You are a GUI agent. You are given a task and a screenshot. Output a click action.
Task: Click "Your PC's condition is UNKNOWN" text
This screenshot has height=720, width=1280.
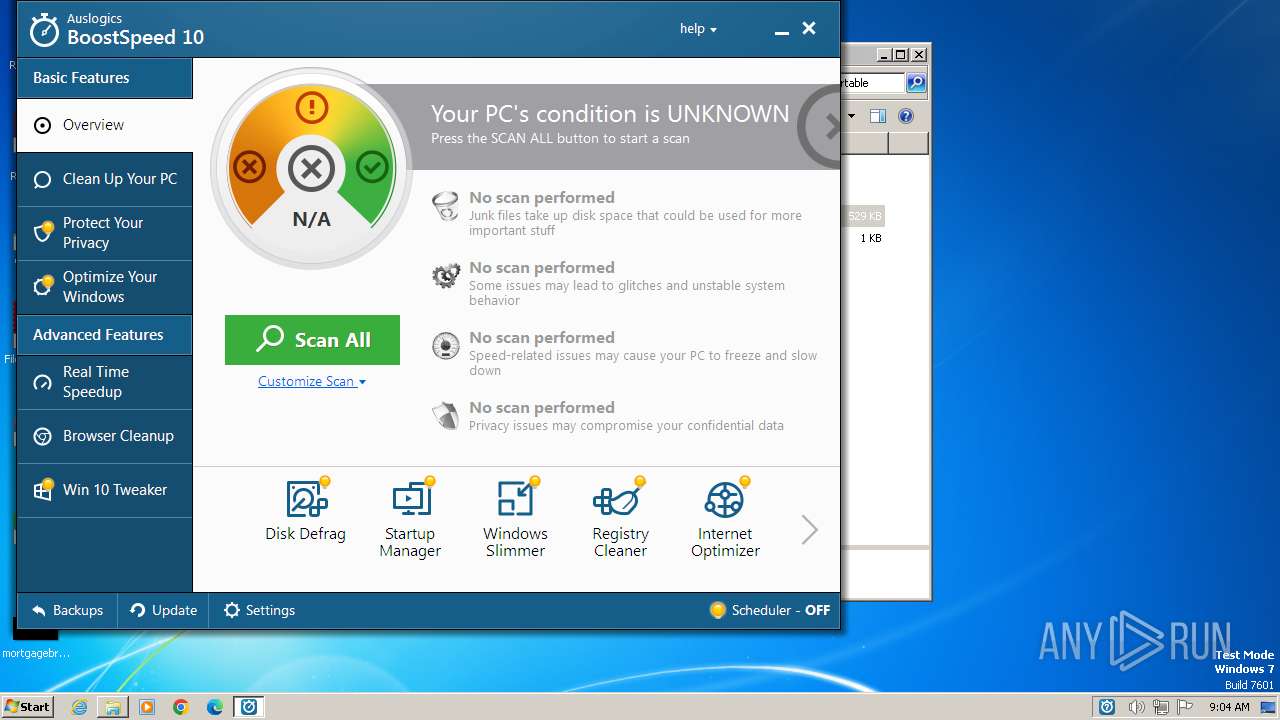(x=610, y=114)
